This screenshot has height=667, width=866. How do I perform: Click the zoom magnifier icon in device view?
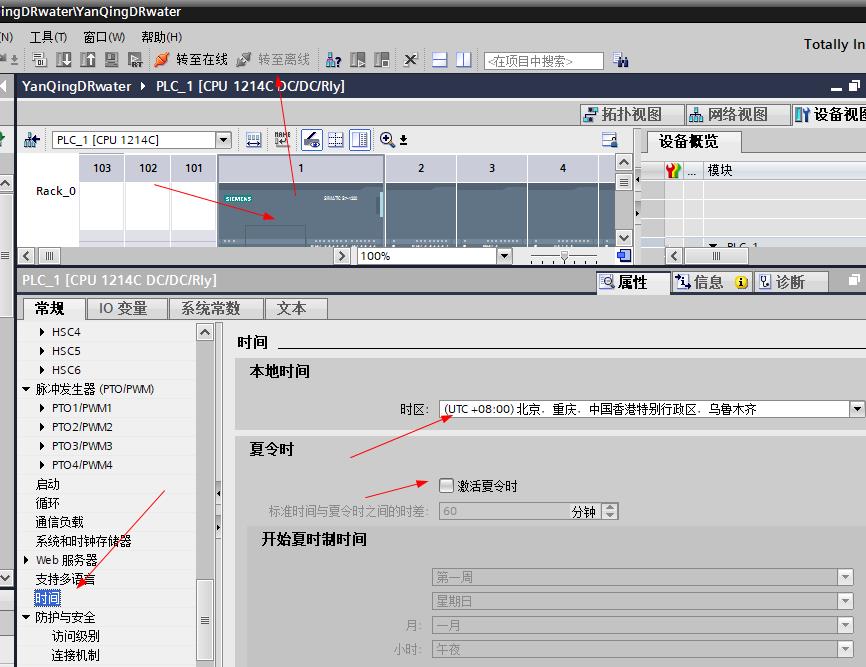point(388,140)
